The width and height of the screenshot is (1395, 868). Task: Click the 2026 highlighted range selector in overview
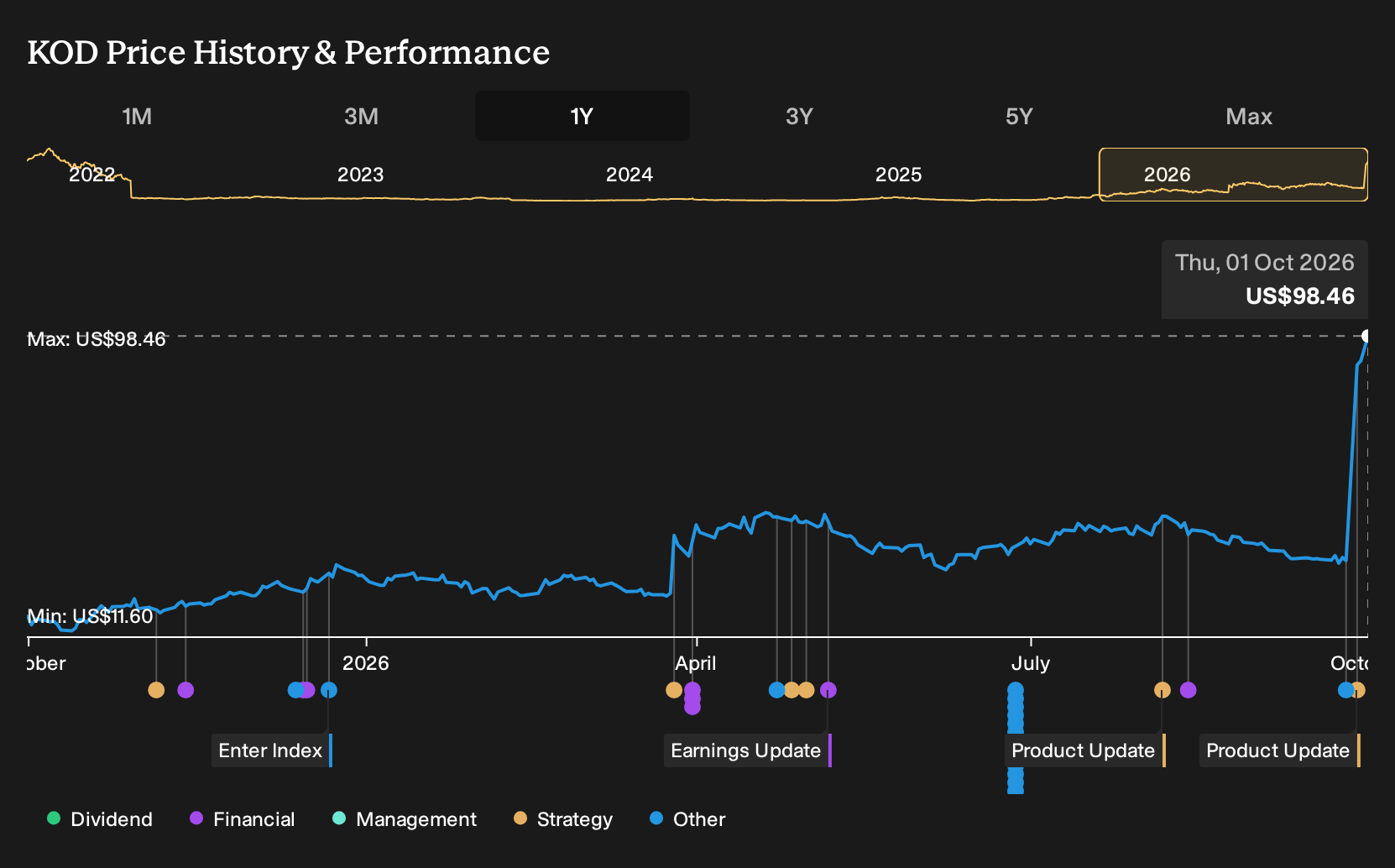pyautogui.click(x=1233, y=175)
